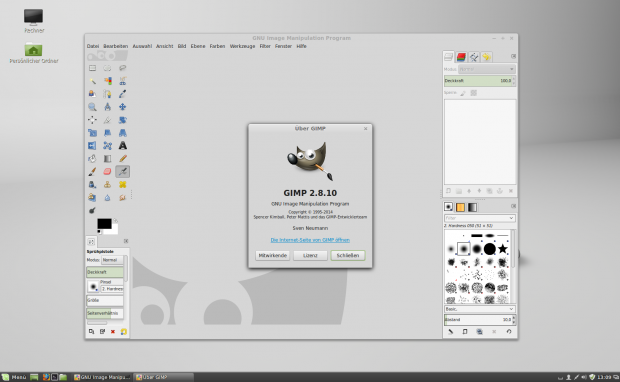The height and width of the screenshot is (382, 620).
Task: Select the Move tool
Action: point(123,107)
